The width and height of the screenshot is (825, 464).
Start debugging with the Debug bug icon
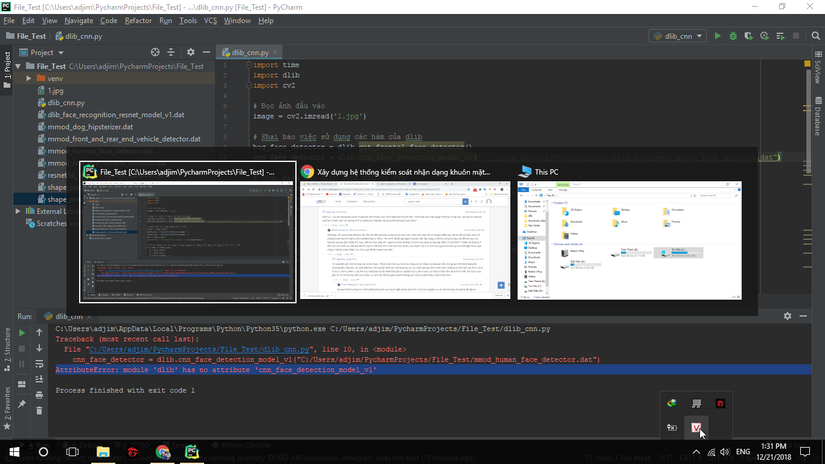(x=733, y=36)
